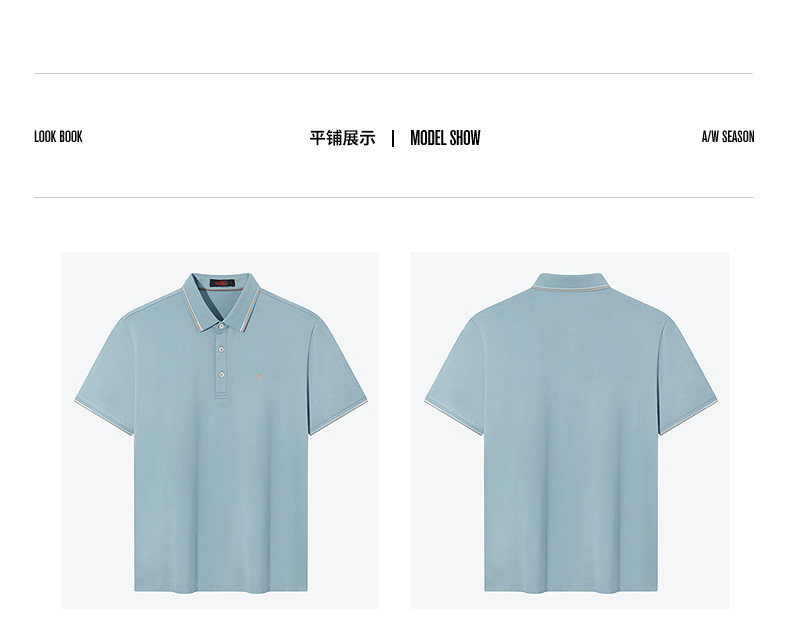790x618 pixels.
Task: Click the MODEL SHOW heading
Action: point(445,138)
